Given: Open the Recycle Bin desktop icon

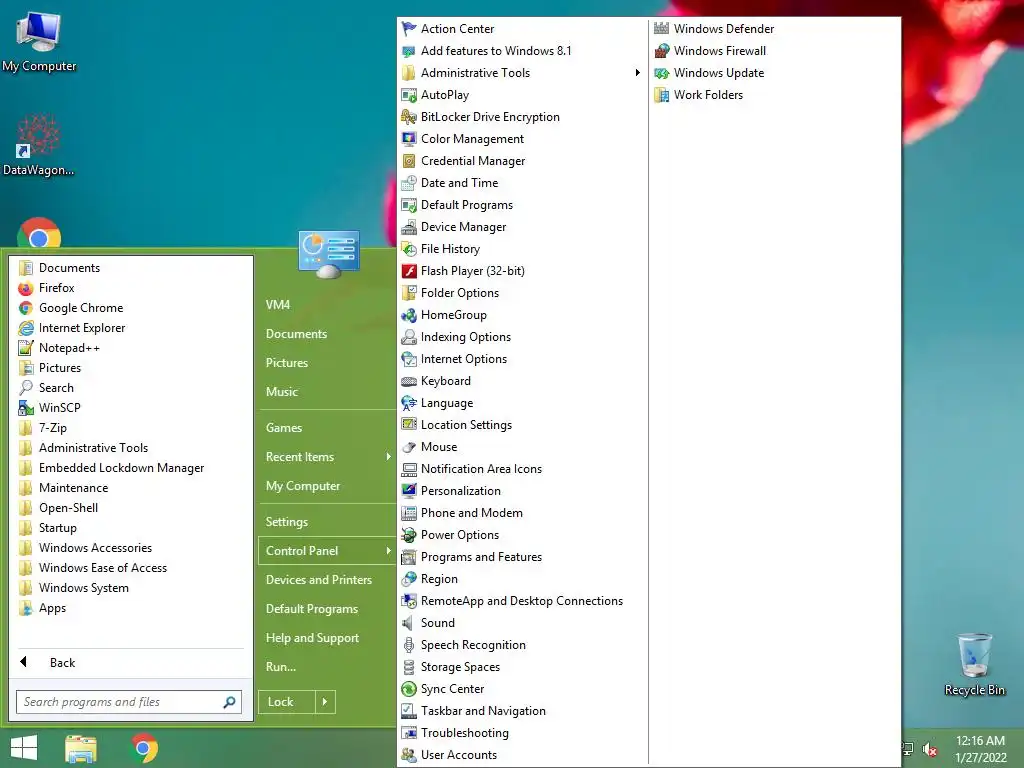Looking at the screenshot, I should (x=974, y=664).
